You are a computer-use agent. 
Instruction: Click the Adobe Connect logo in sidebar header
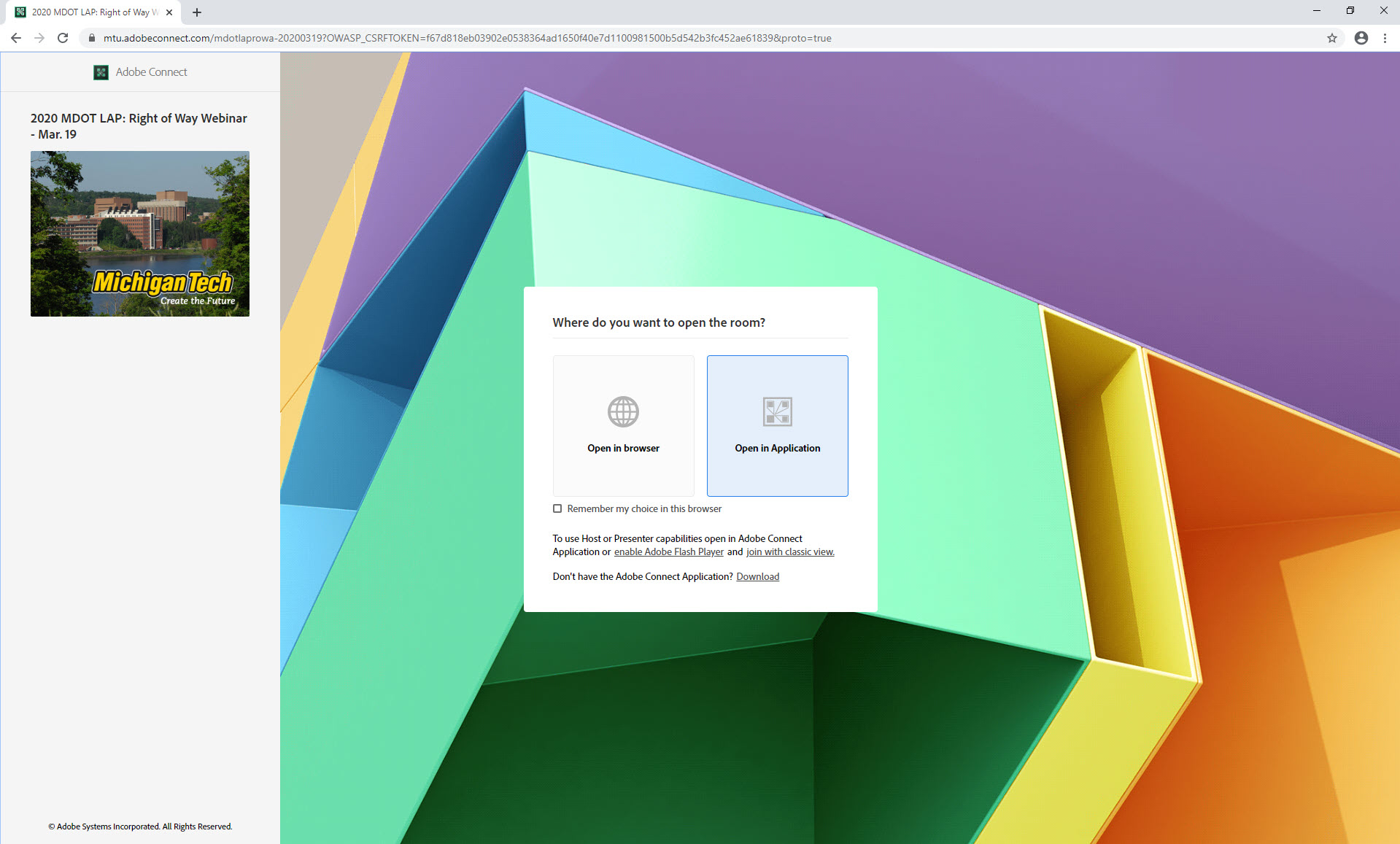(x=101, y=72)
